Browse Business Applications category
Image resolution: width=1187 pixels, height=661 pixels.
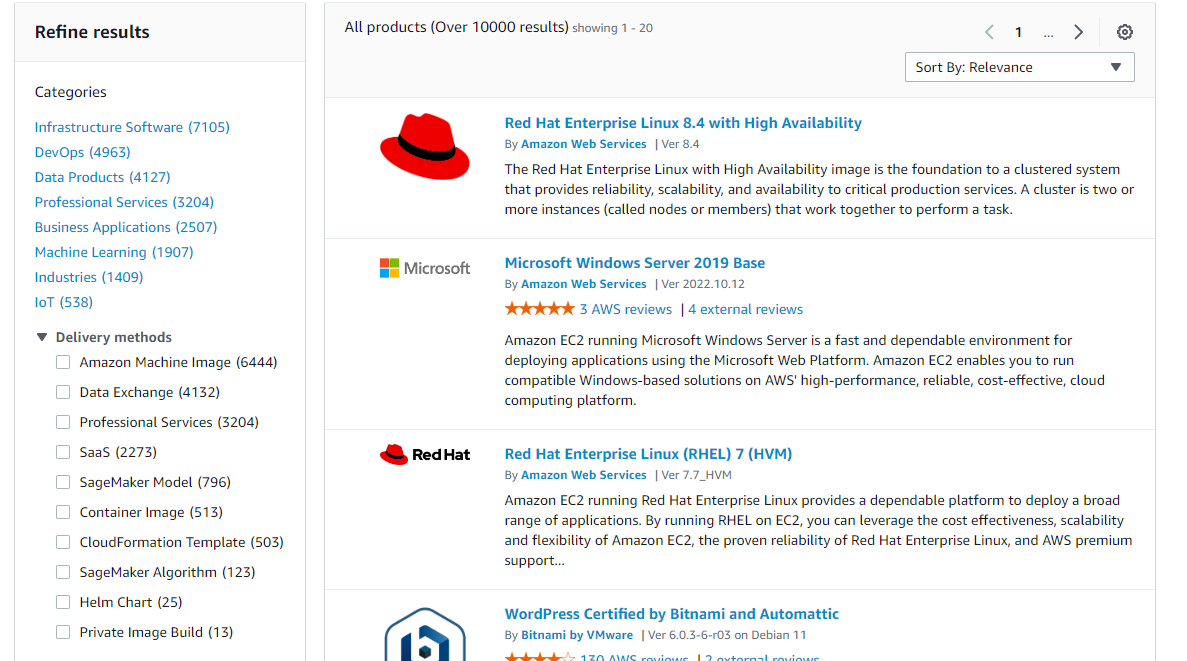pos(126,227)
